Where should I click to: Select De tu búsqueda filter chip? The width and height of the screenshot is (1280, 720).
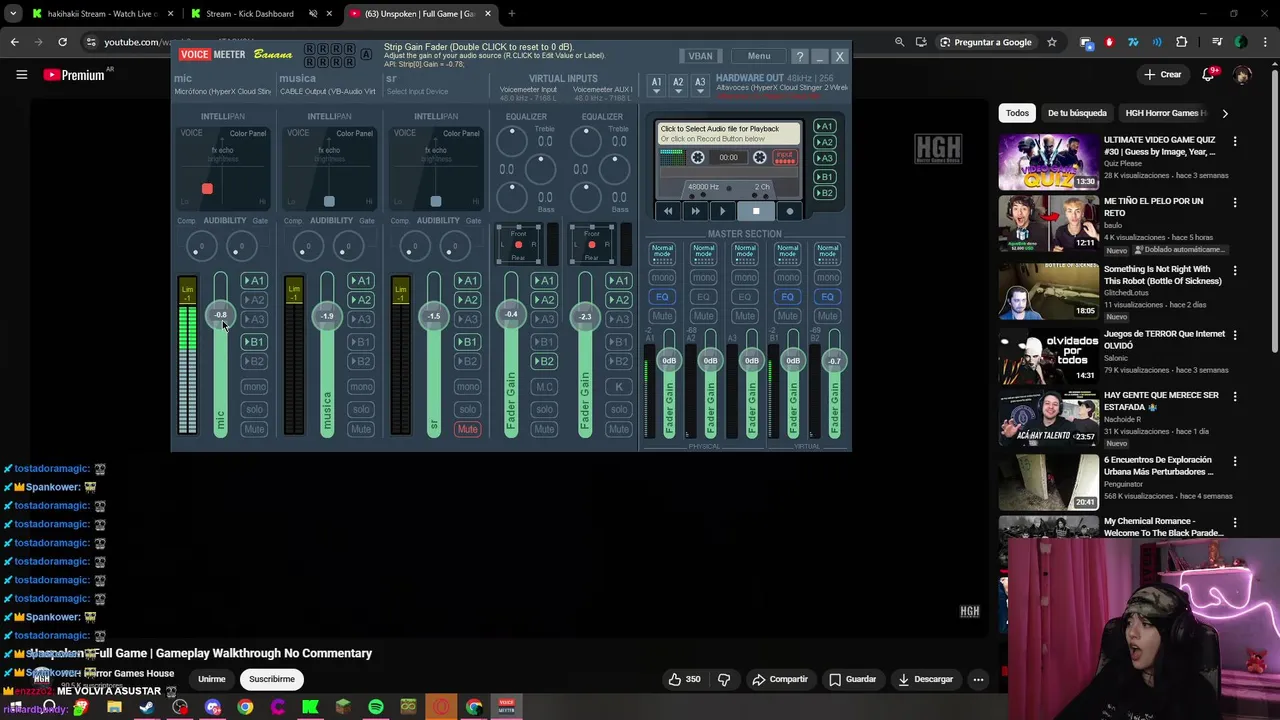tap(1077, 113)
